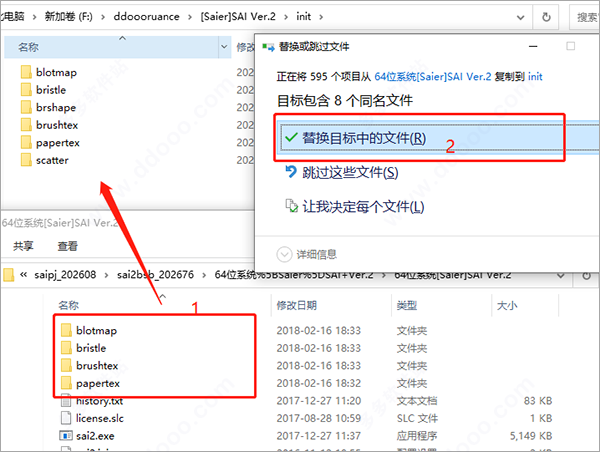Select papertex folder icon dated 2018-02-16 18:32
Screen dimensions: 600x452
[66, 383]
